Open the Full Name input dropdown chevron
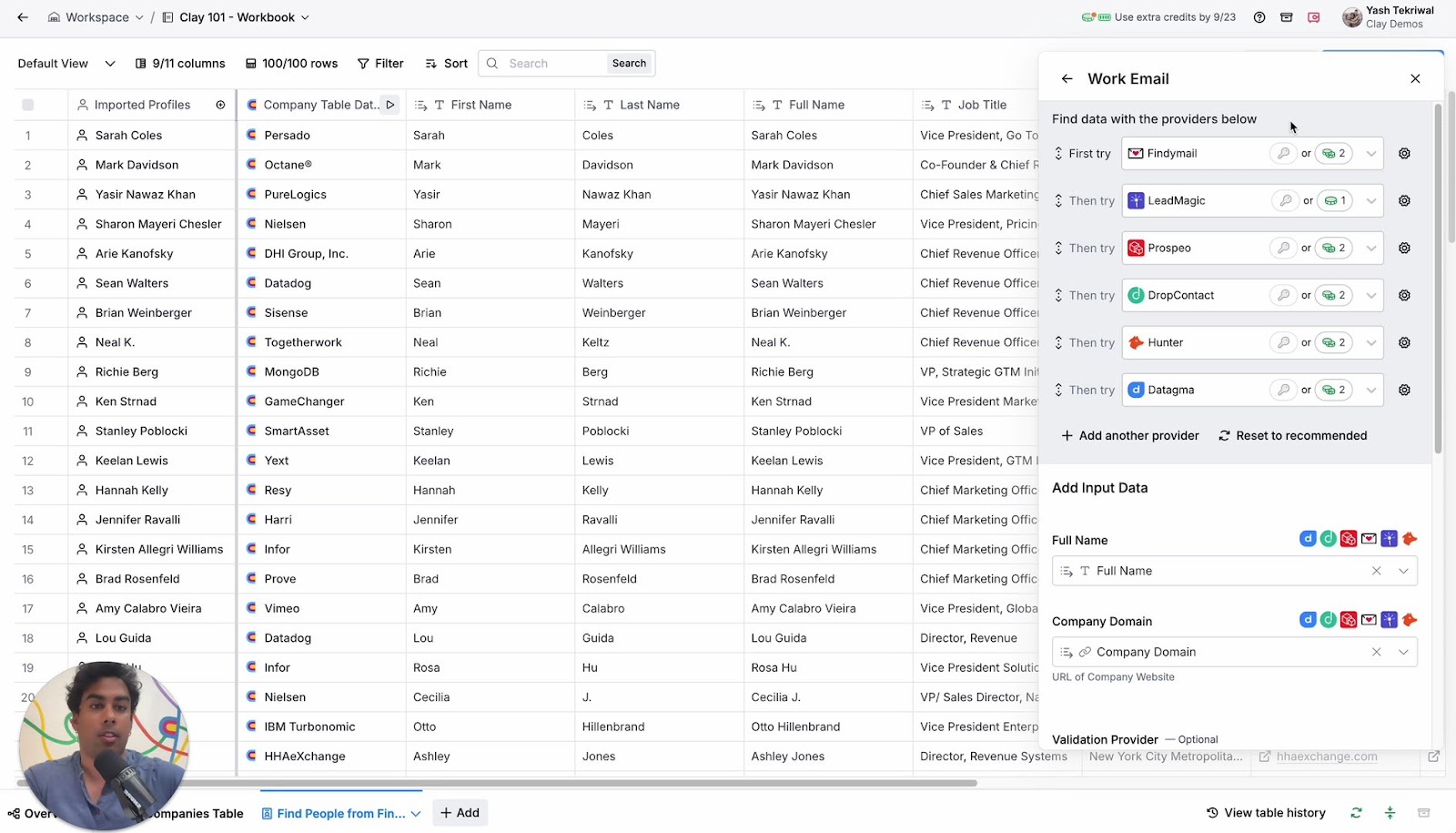1456x833 pixels. (x=1404, y=571)
